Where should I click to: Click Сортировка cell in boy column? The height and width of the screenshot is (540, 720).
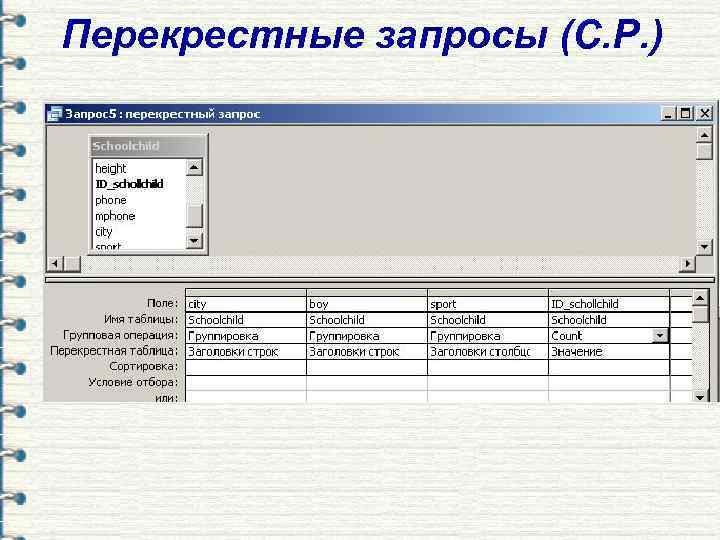[367, 367]
